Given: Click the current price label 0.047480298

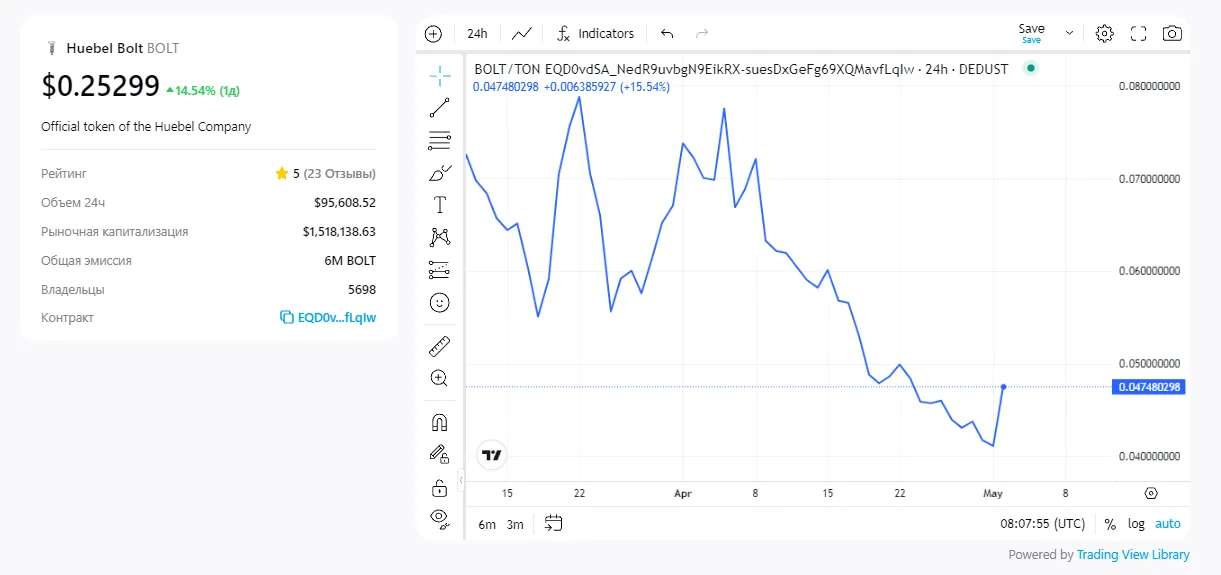Looking at the screenshot, I should [1149, 387].
